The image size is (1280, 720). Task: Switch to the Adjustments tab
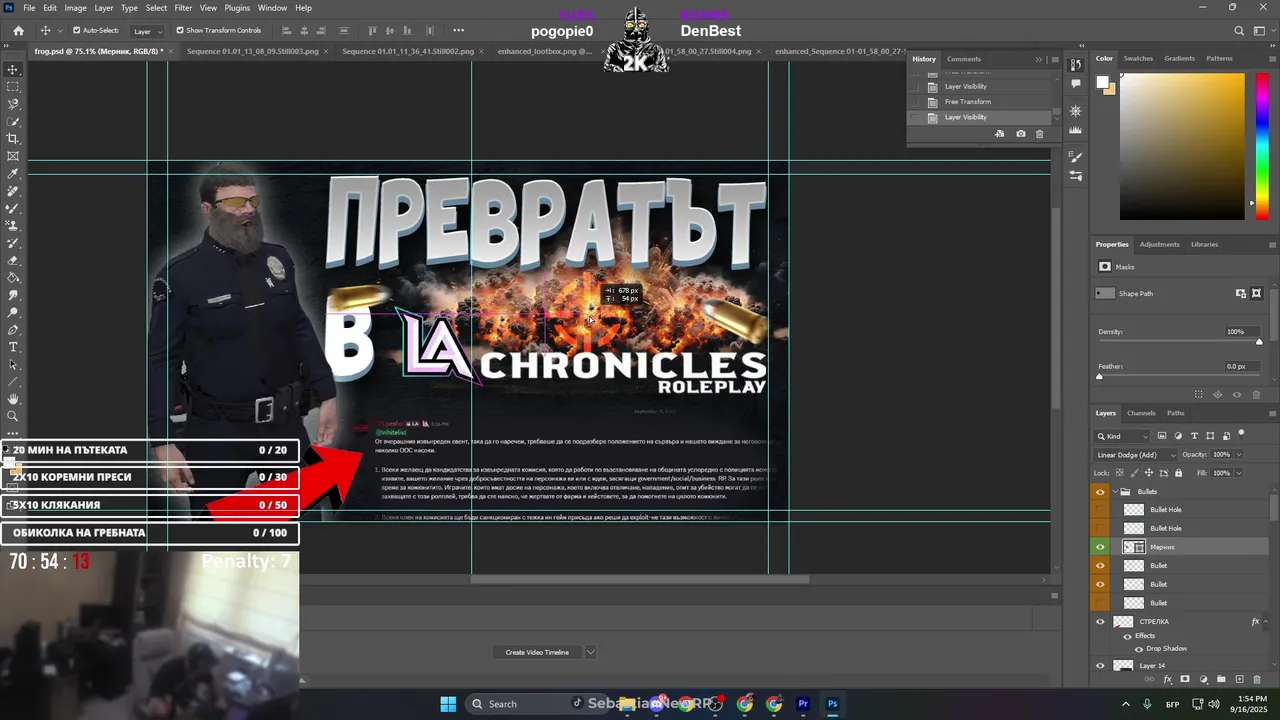tap(1160, 244)
